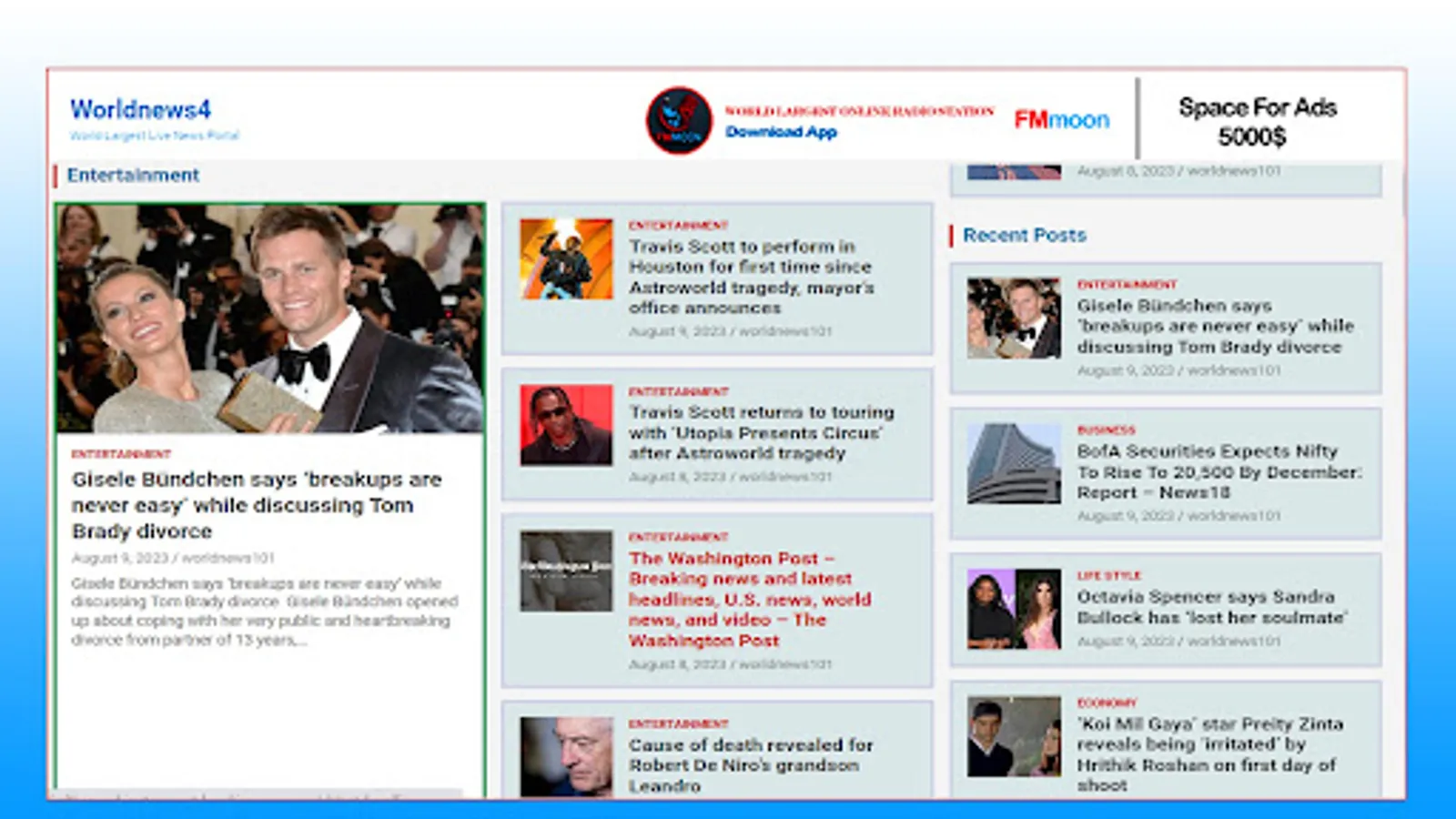Image resolution: width=1456 pixels, height=819 pixels.
Task: Open Robert De Niro article thumbnail
Action: point(566,757)
